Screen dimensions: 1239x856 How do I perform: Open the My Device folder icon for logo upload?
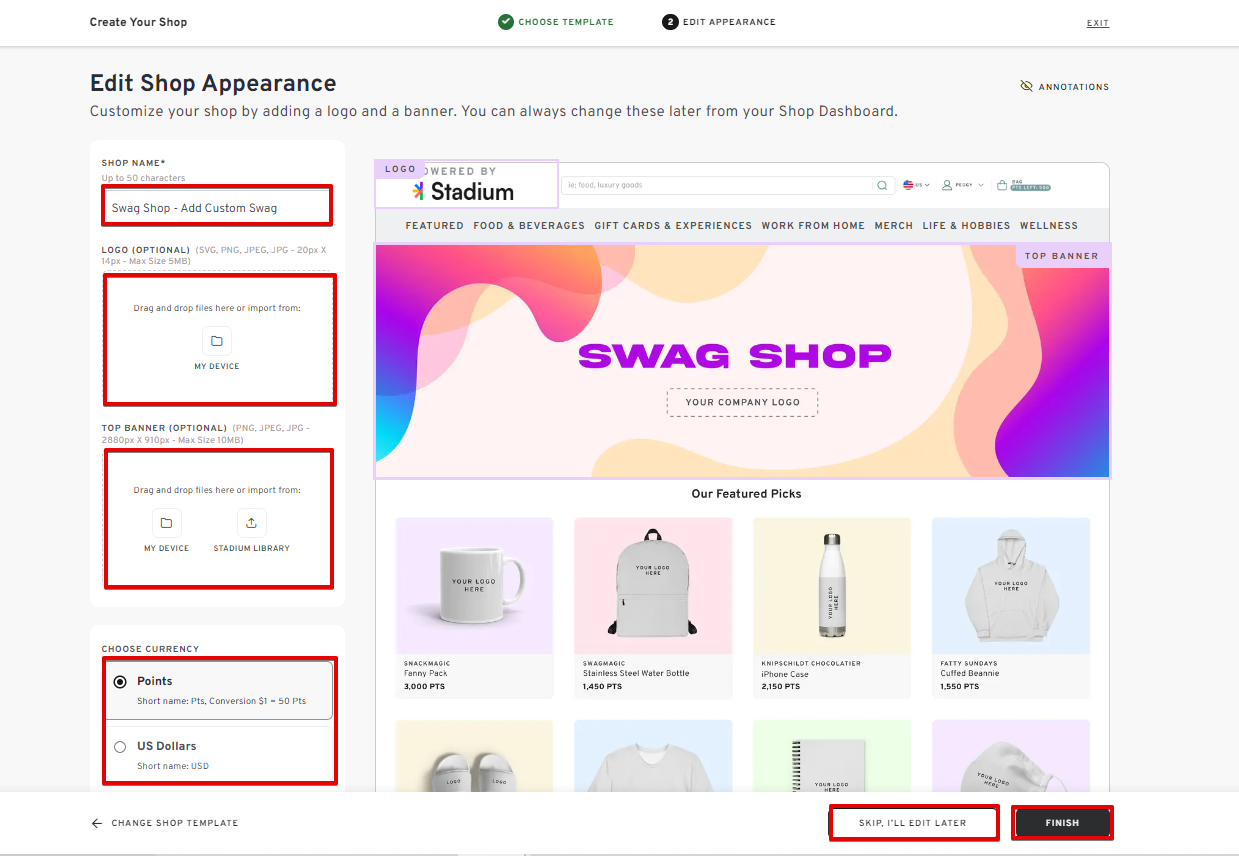click(216, 340)
